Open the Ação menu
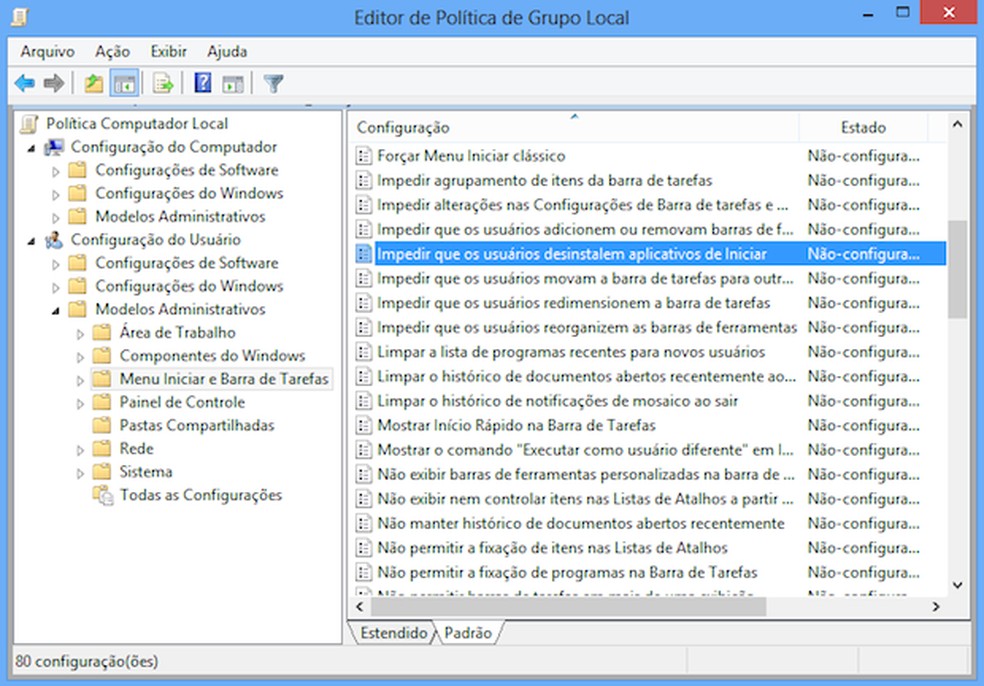984x686 pixels. (x=111, y=51)
